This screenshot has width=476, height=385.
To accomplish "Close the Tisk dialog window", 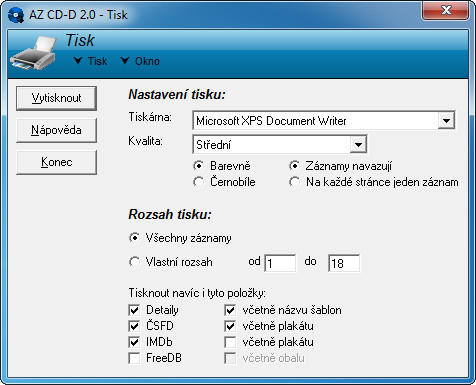I will pyautogui.click(x=446, y=11).
